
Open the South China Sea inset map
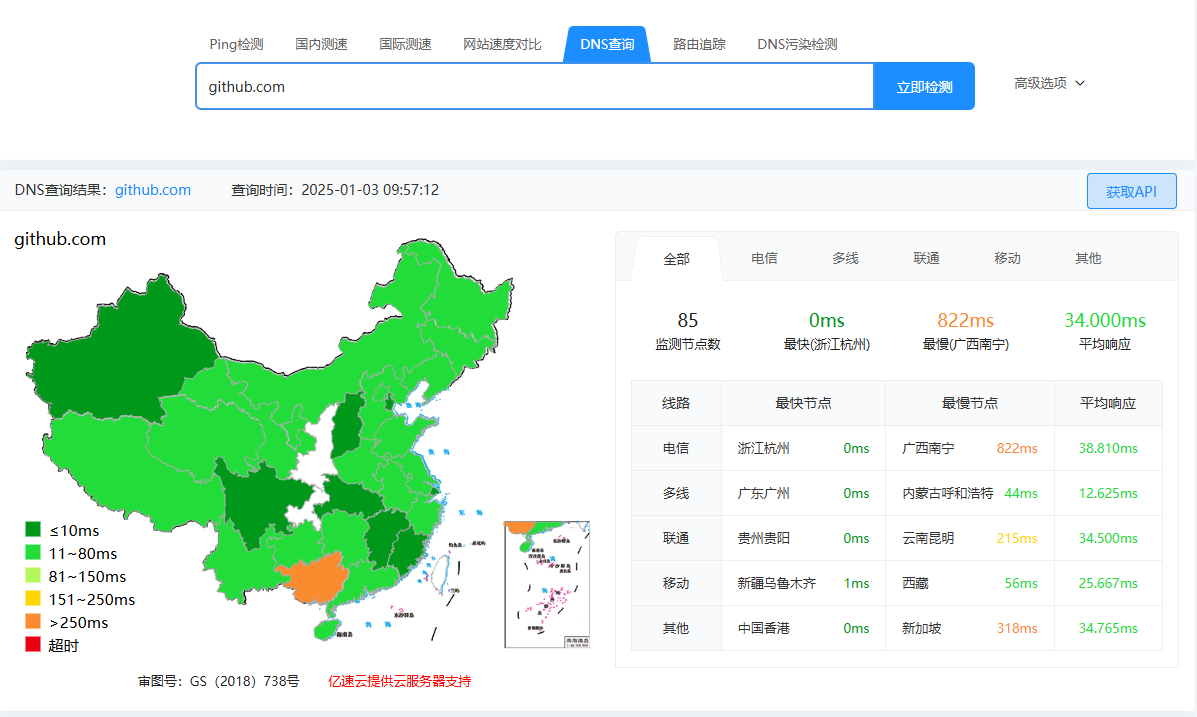click(547, 584)
